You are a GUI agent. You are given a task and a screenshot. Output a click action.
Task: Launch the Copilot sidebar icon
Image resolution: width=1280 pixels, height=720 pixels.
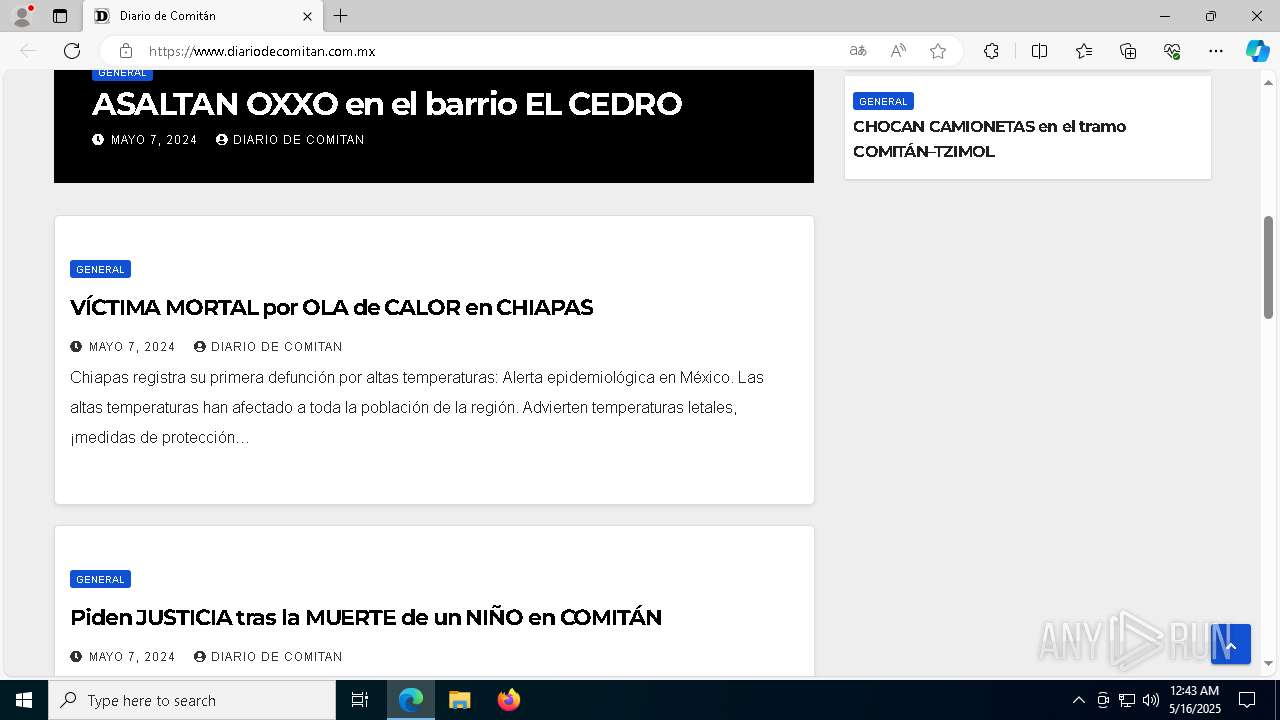[1257, 51]
